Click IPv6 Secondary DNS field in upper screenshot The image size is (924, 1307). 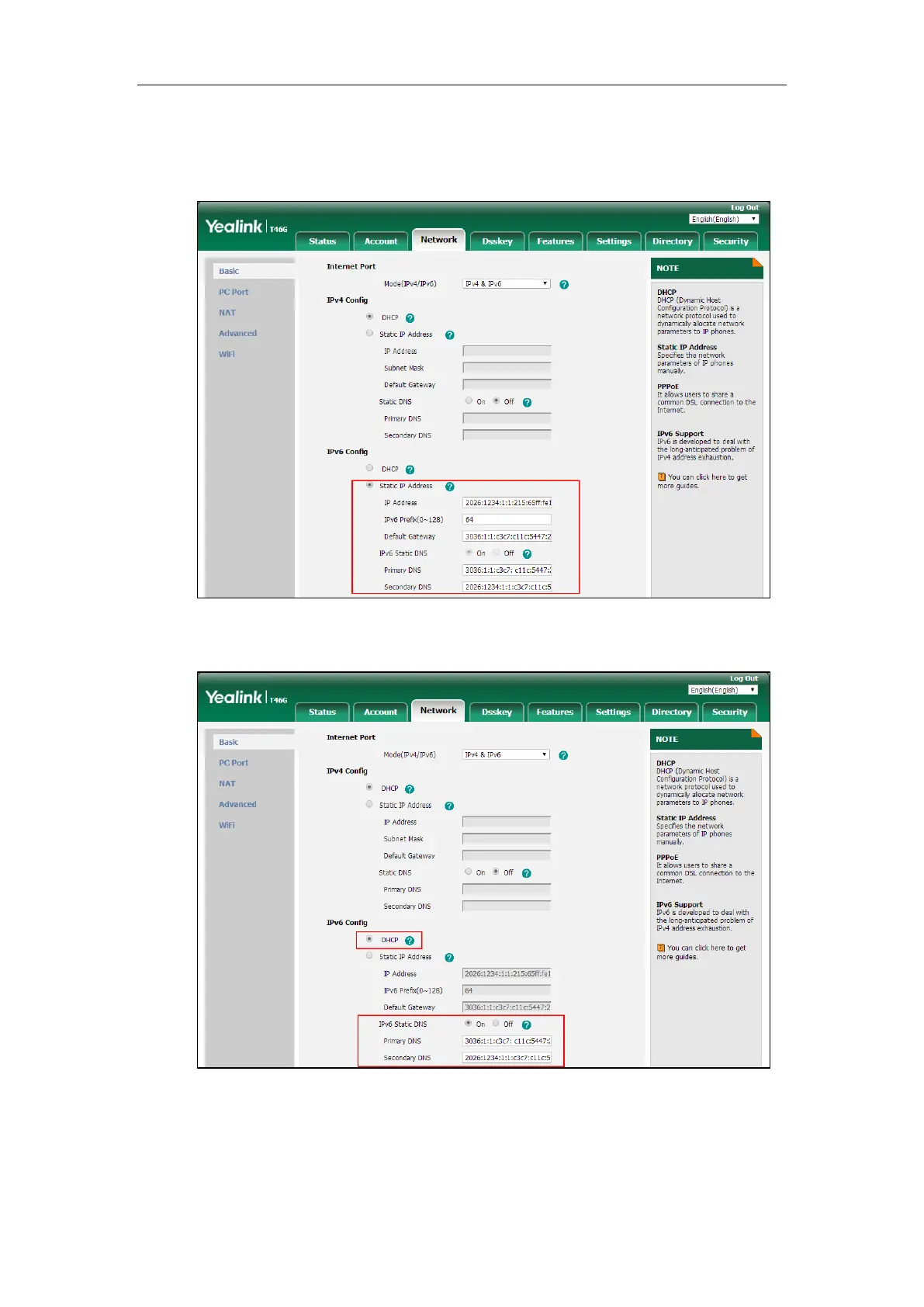(x=507, y=588)
